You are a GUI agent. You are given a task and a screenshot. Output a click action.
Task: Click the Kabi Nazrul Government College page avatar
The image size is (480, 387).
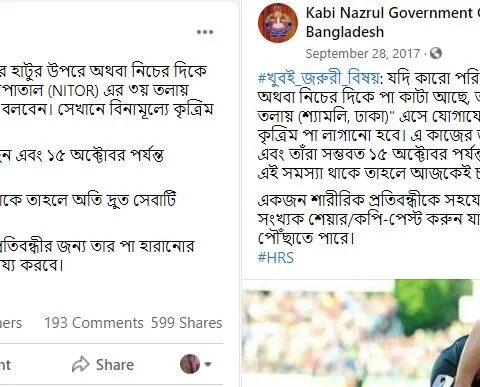point(278,23)
